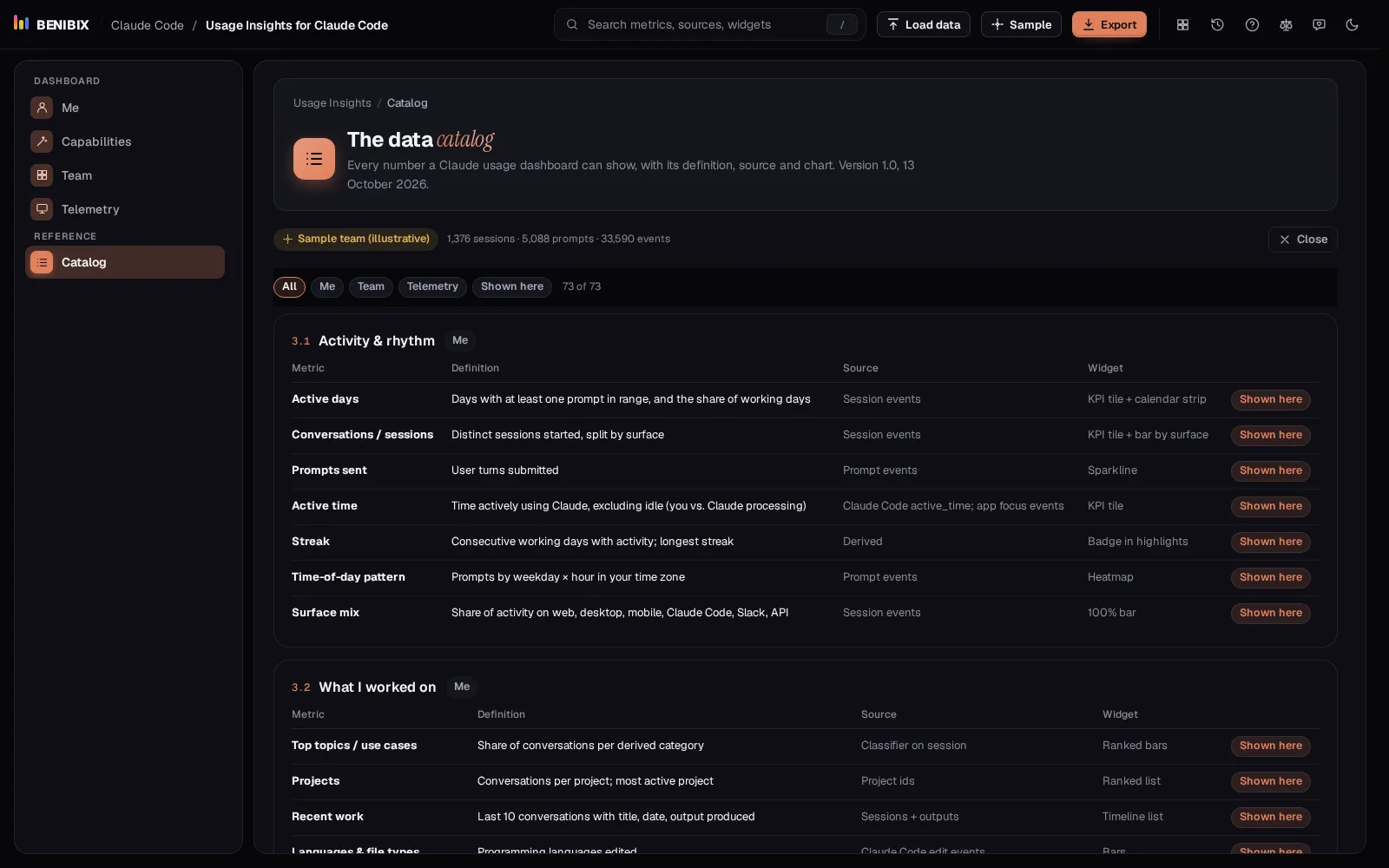
Task: Click Shown here for Surface mix
Action: [x=1271, y=613]
